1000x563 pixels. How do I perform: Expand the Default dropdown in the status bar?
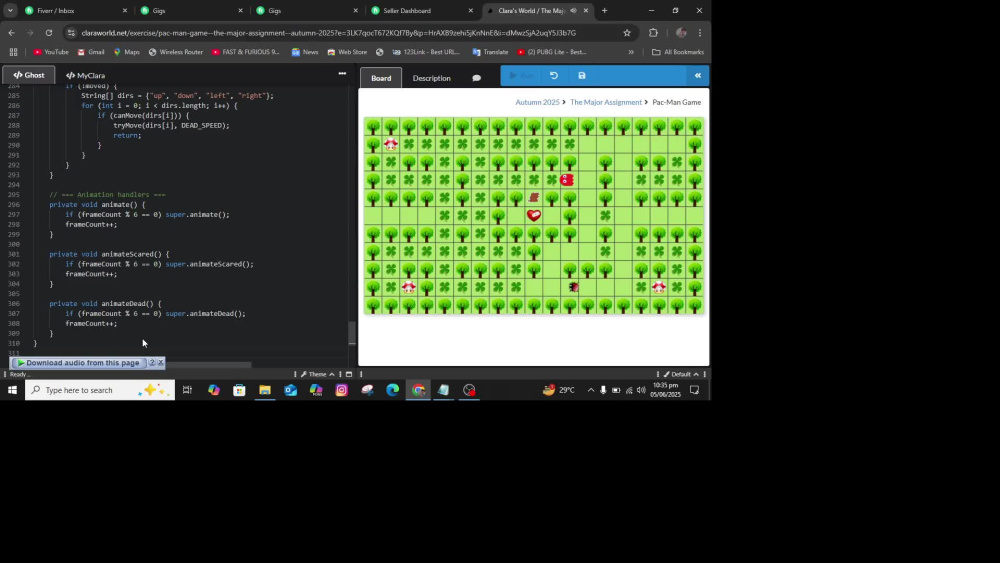pyautogui.click(x=681, y=374)
